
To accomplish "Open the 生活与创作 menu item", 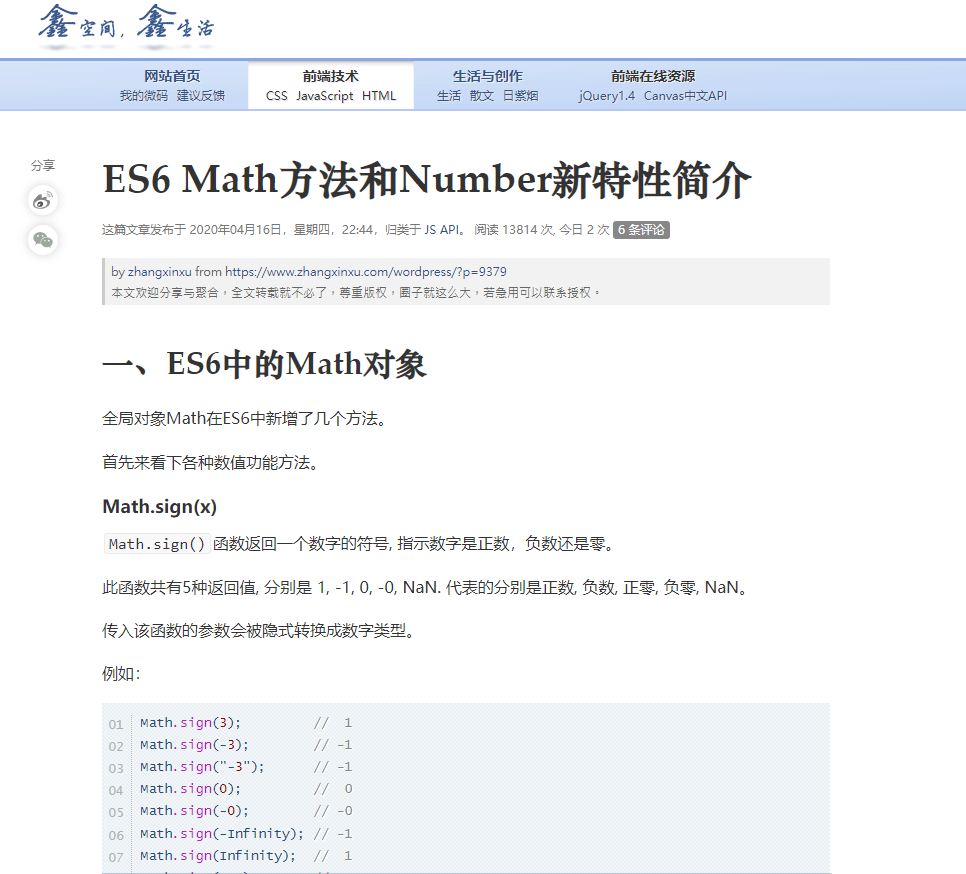I will tap(487, 76).
